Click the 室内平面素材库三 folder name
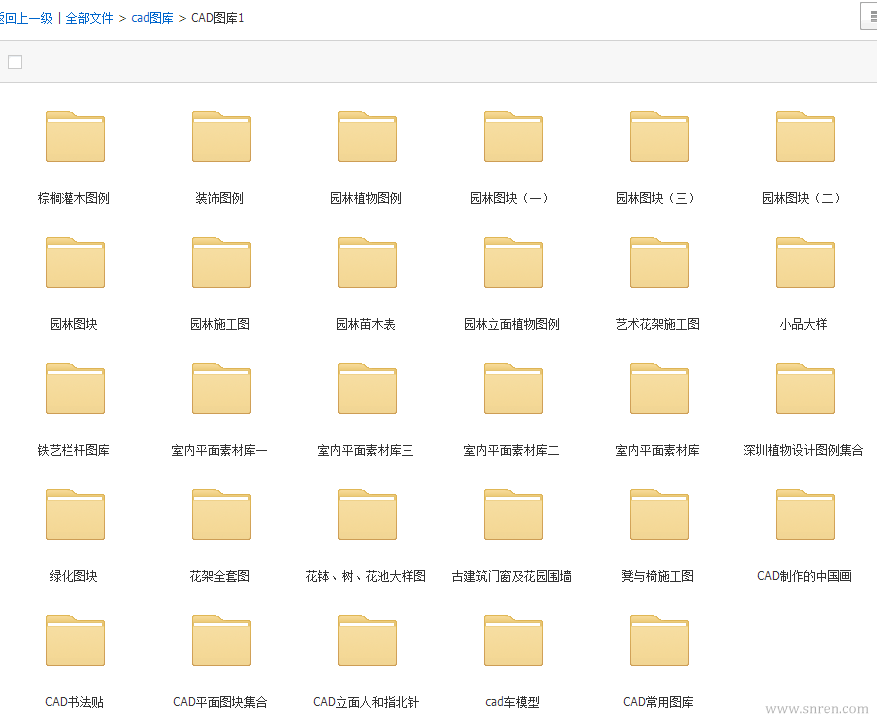Image resolution: width=877 pixels, height=719 pixels. tap(366, 451)
